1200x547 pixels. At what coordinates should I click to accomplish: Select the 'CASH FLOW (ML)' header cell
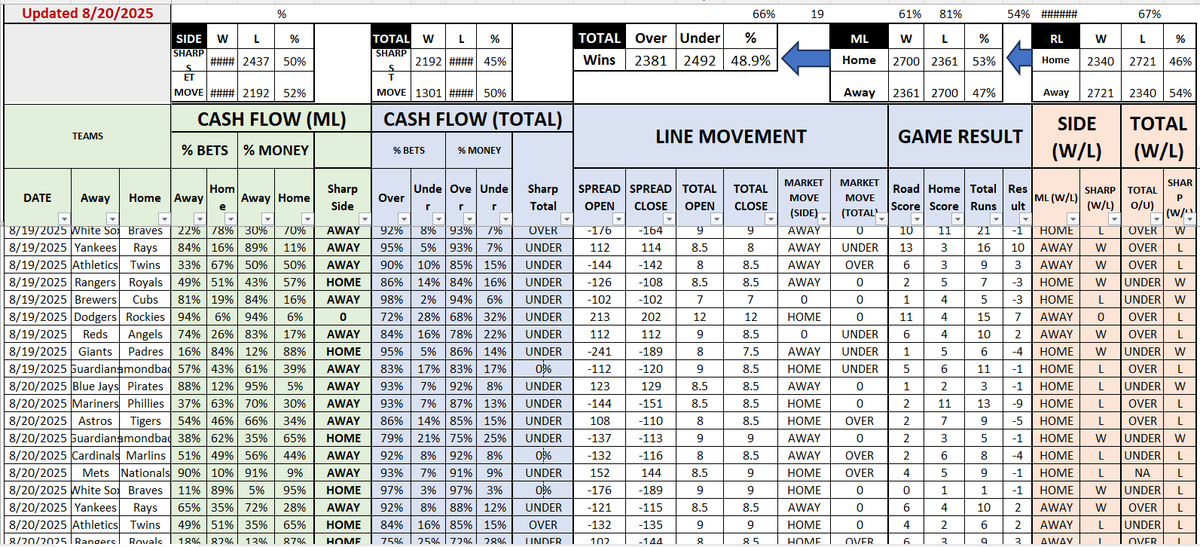[x=273, y=120]
